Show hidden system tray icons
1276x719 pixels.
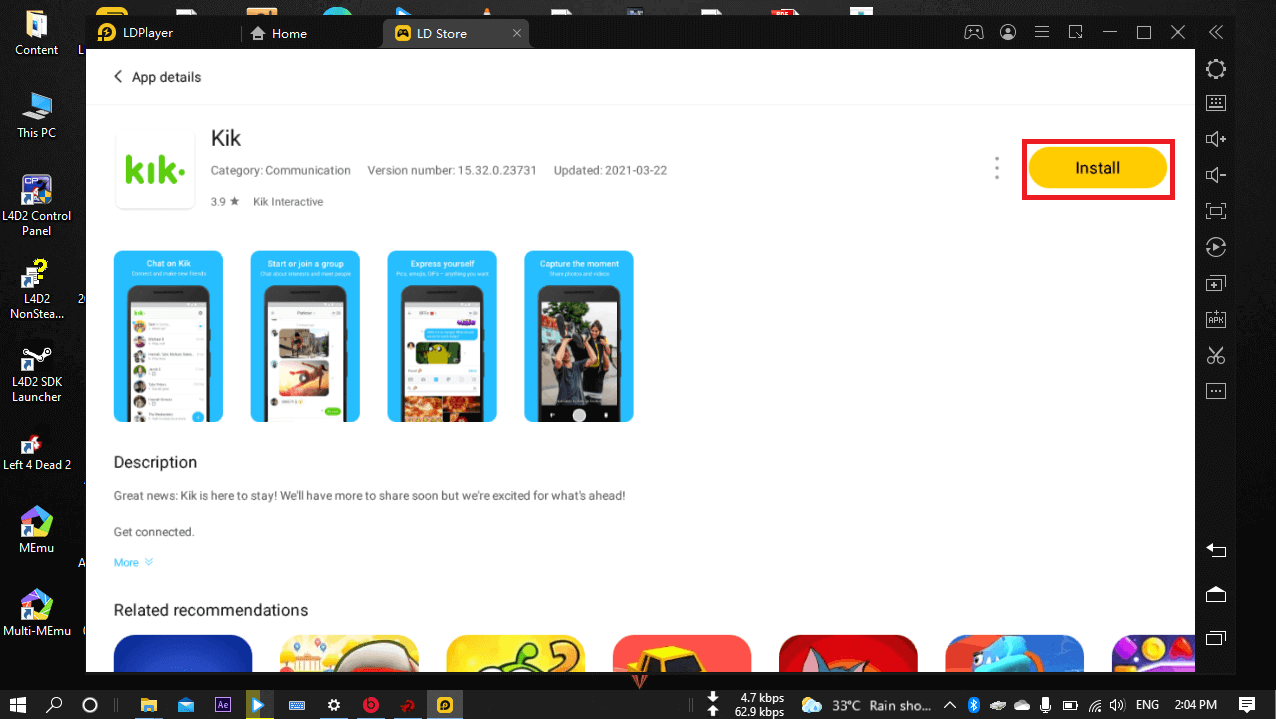click(x=950, y=704)
